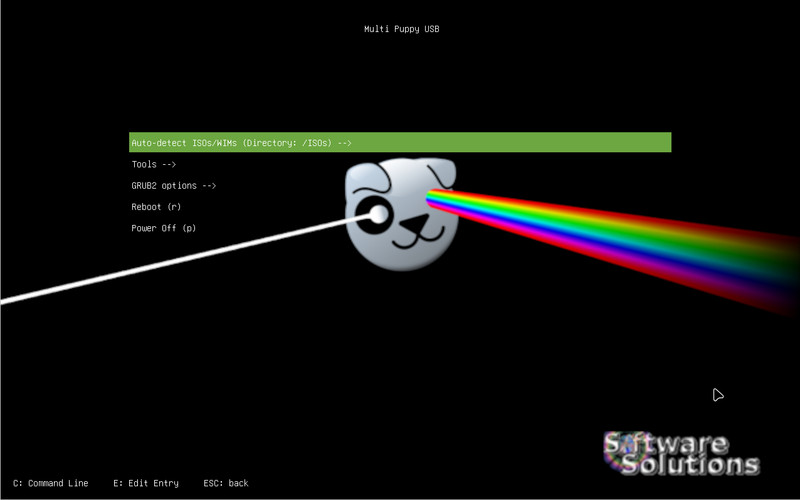The width and height of the screenshot is (800, 500).
Task: Open the Tools submenu entry
Action: pyautogui.click(x=154, y=164)
